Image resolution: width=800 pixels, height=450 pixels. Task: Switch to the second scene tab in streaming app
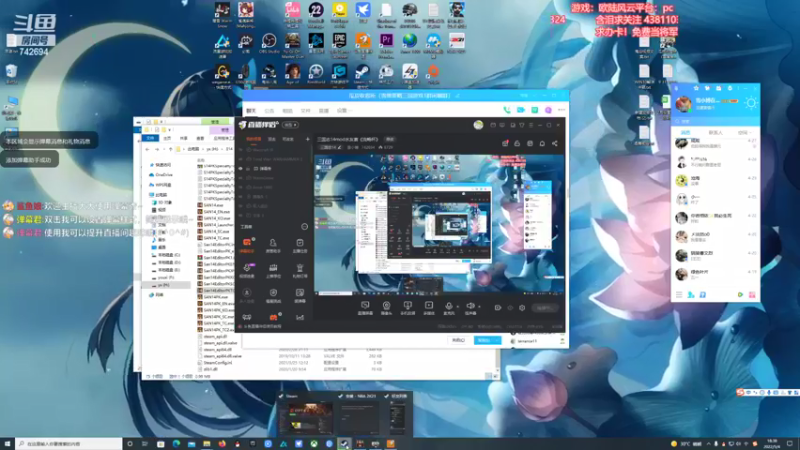272,139
